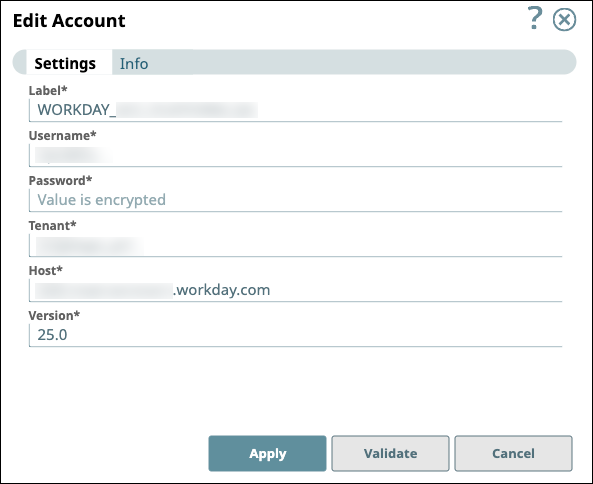The height and width of the screenshot is (484, 593).
Task: Click the Label* field caption
Action: [48, 90]
